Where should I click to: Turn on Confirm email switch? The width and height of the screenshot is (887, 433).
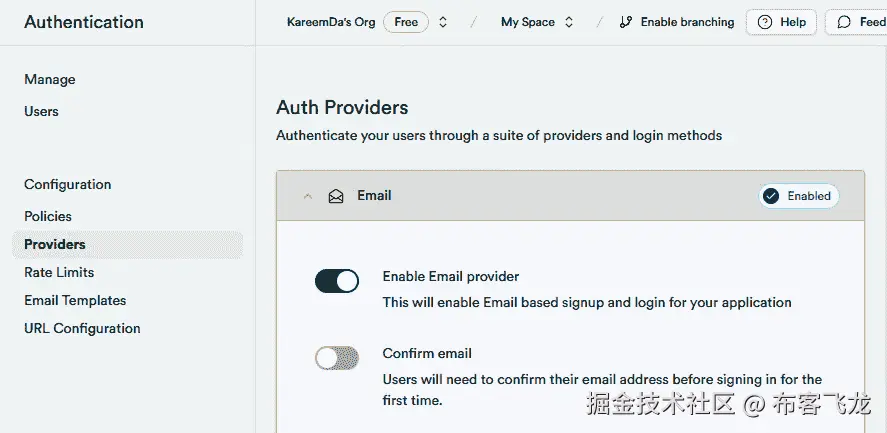tap(337, 358)
